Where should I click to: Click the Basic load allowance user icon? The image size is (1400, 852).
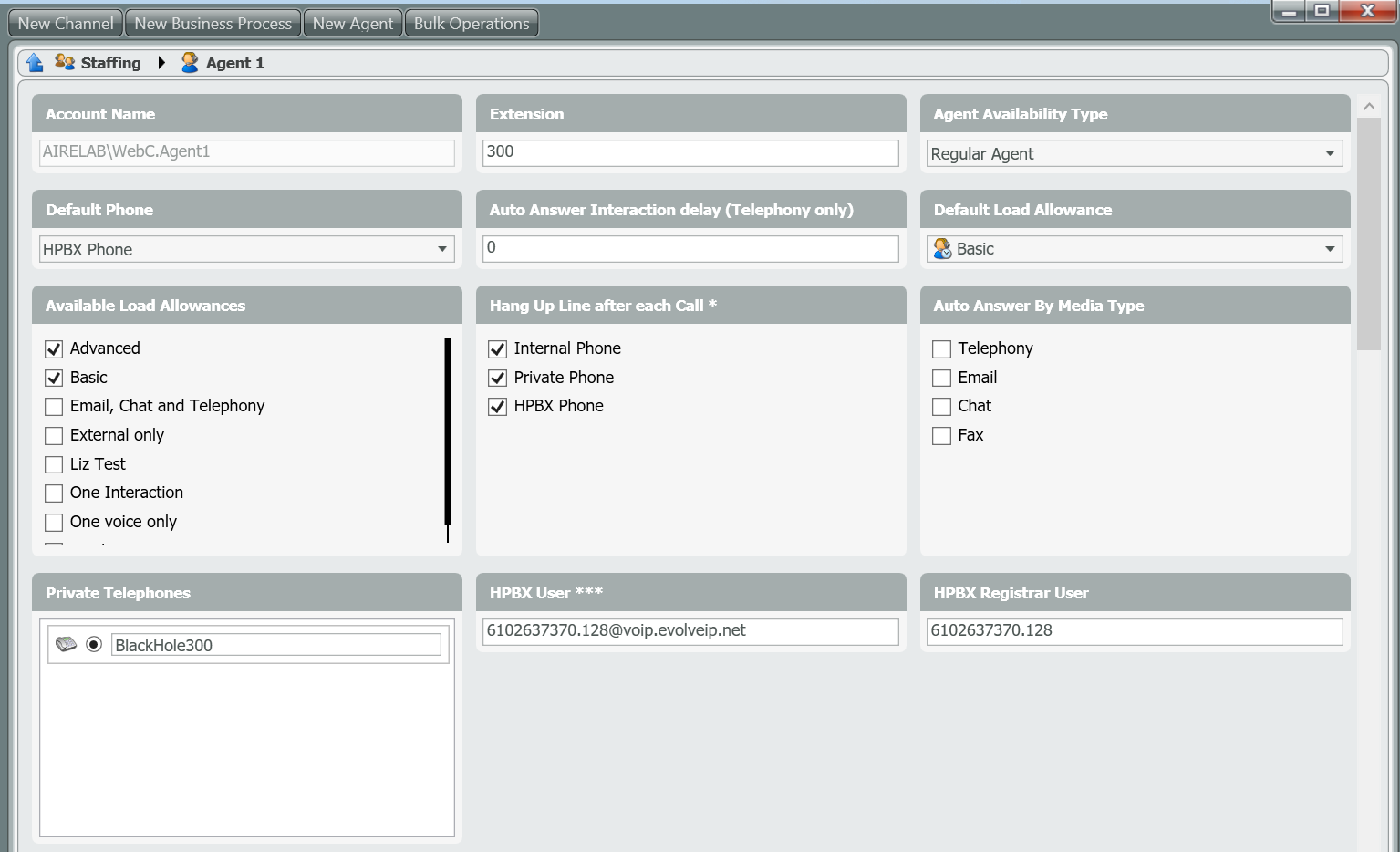tap(942, 249)
